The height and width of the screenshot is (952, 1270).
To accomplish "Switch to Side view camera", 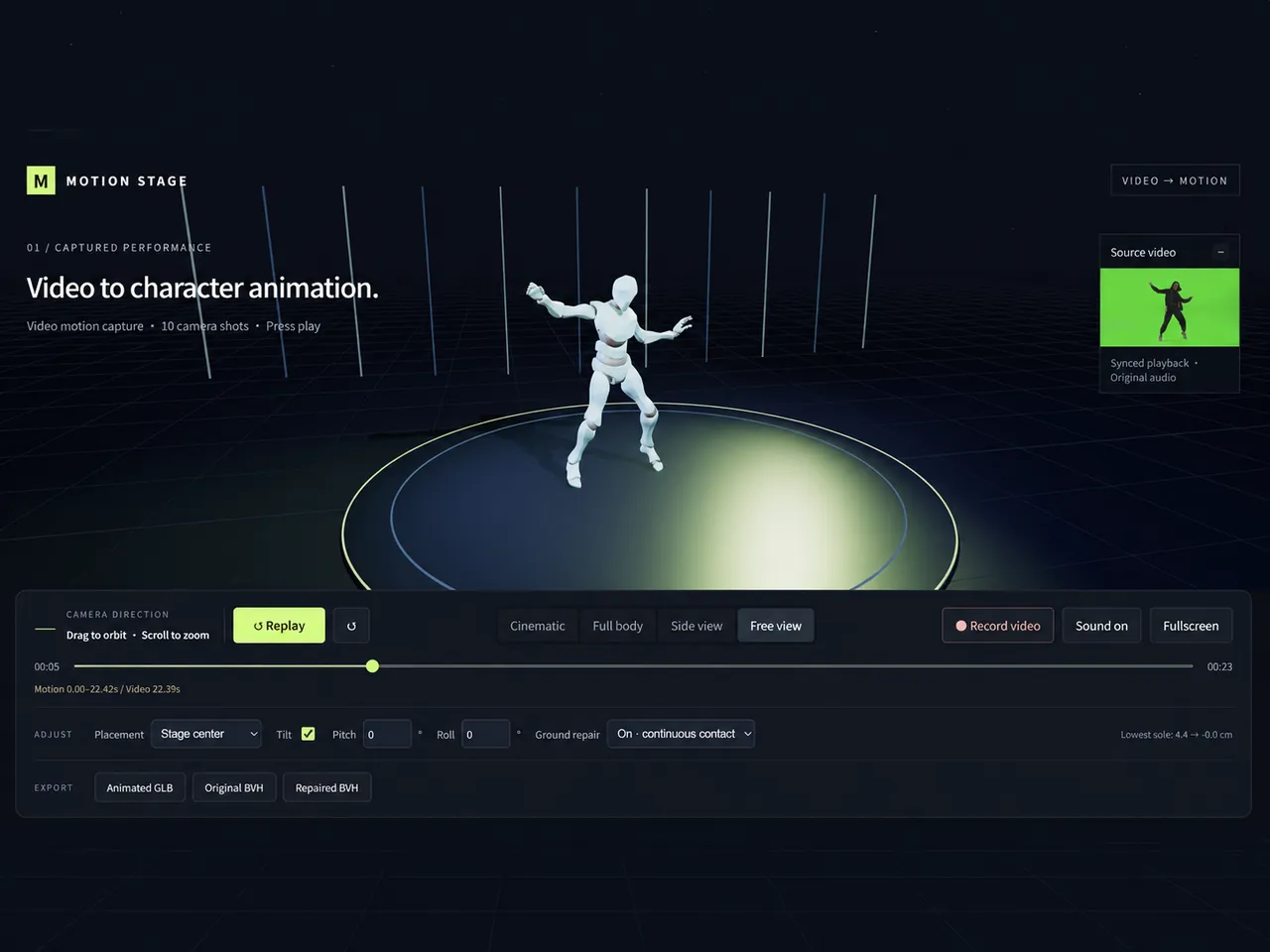I will (697, 626).
